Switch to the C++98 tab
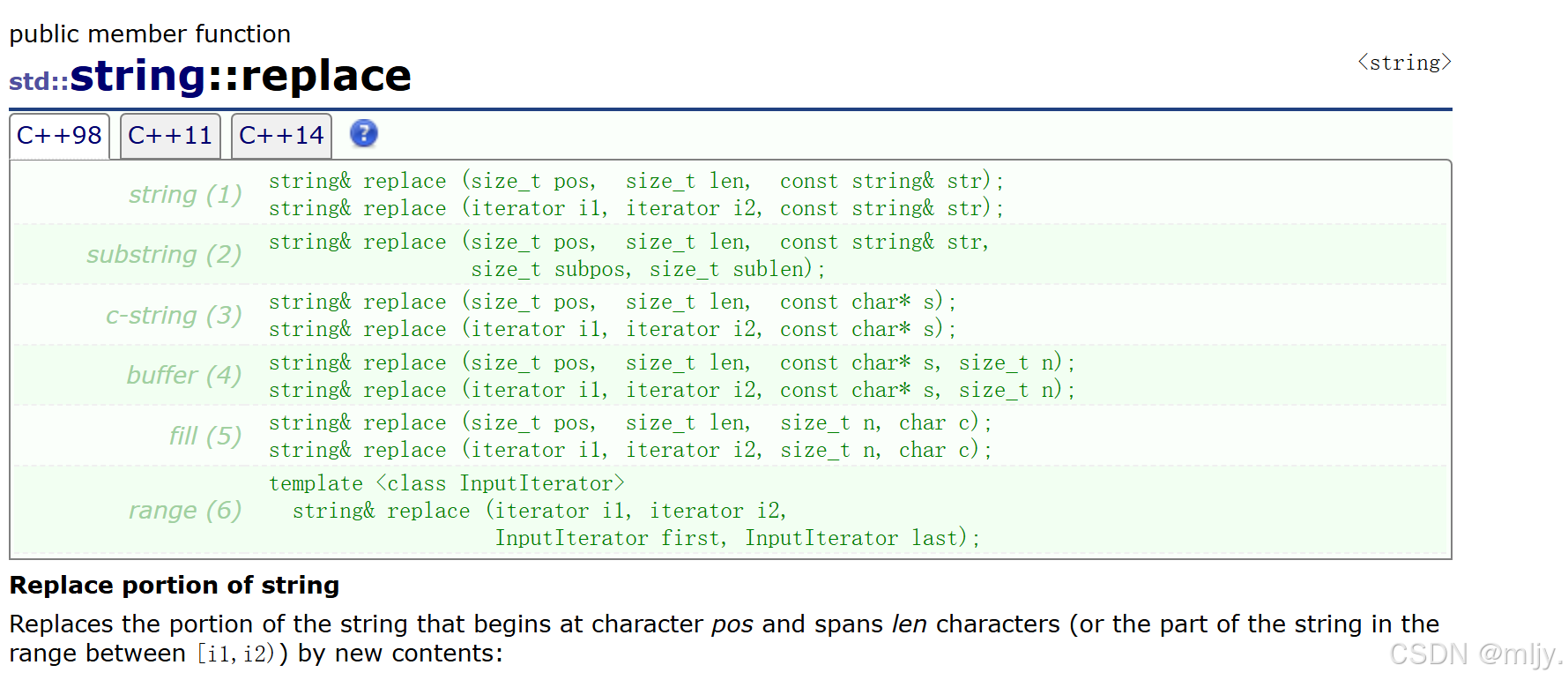 coord(59,136)
